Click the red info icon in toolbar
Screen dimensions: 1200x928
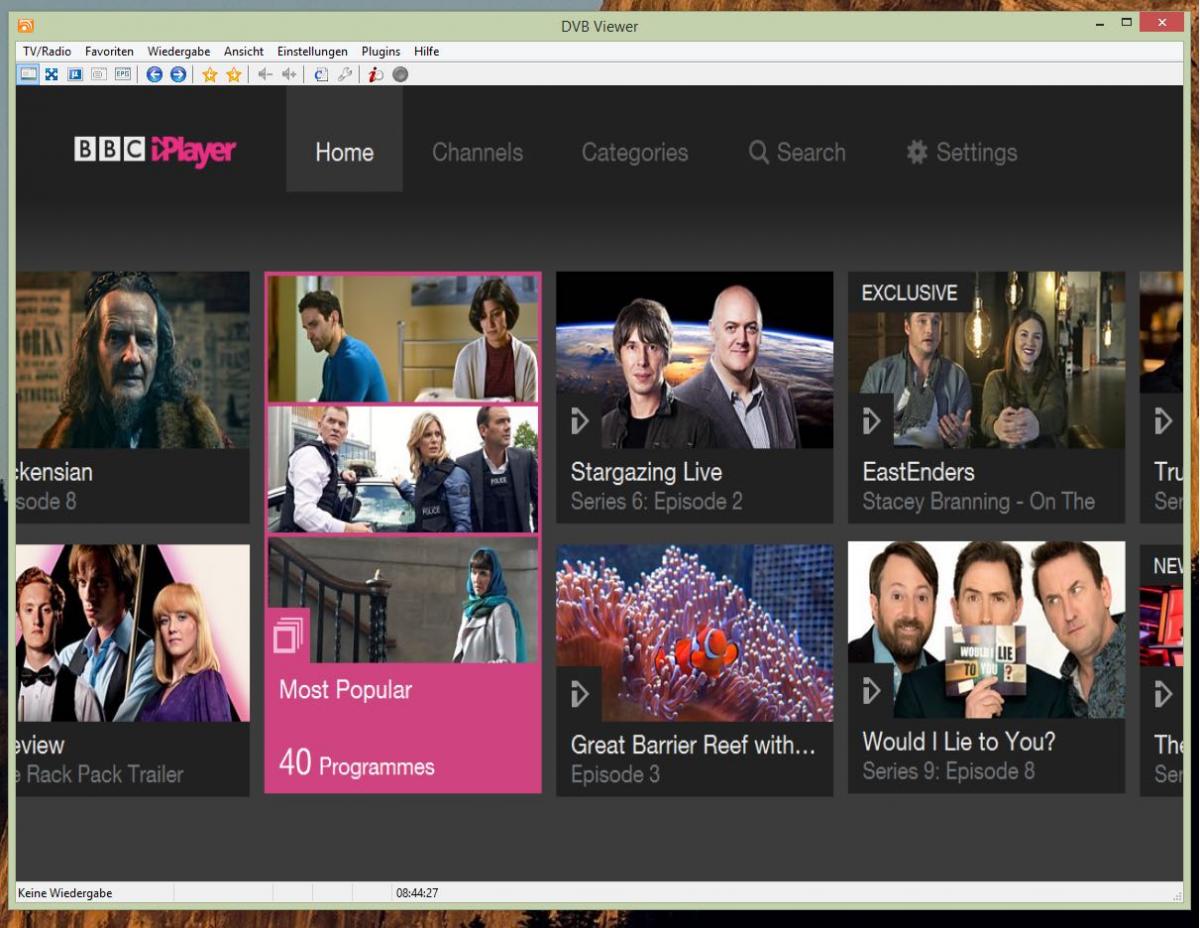(376, 74)
